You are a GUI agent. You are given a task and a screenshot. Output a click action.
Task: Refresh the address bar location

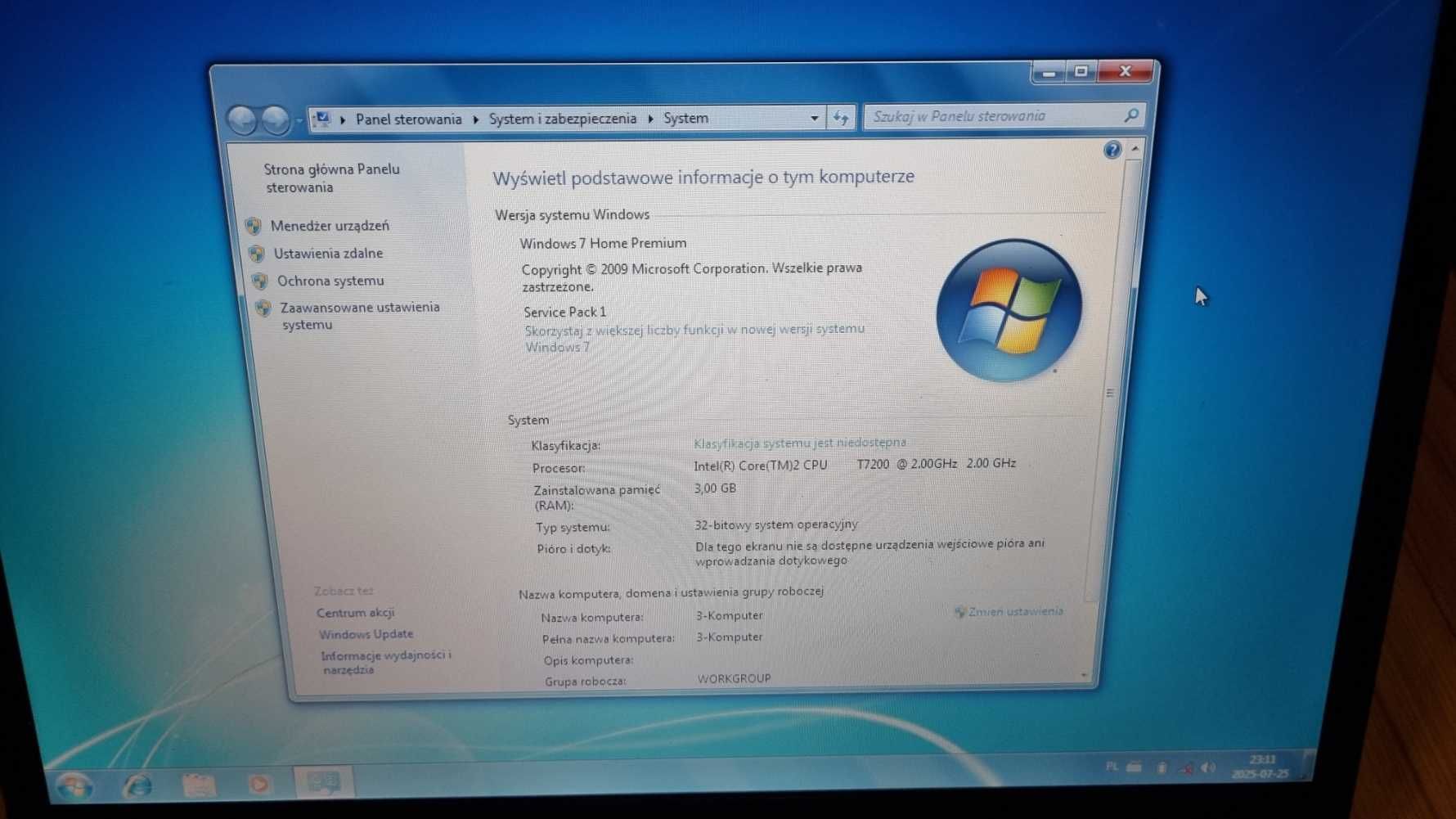click(841, 118)
